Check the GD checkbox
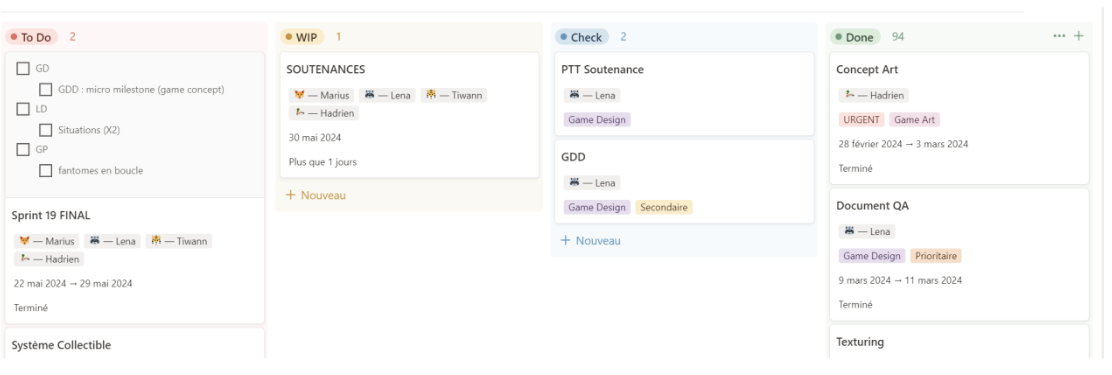Viewport: 1112px width, 375px height. tap(23, 69)
